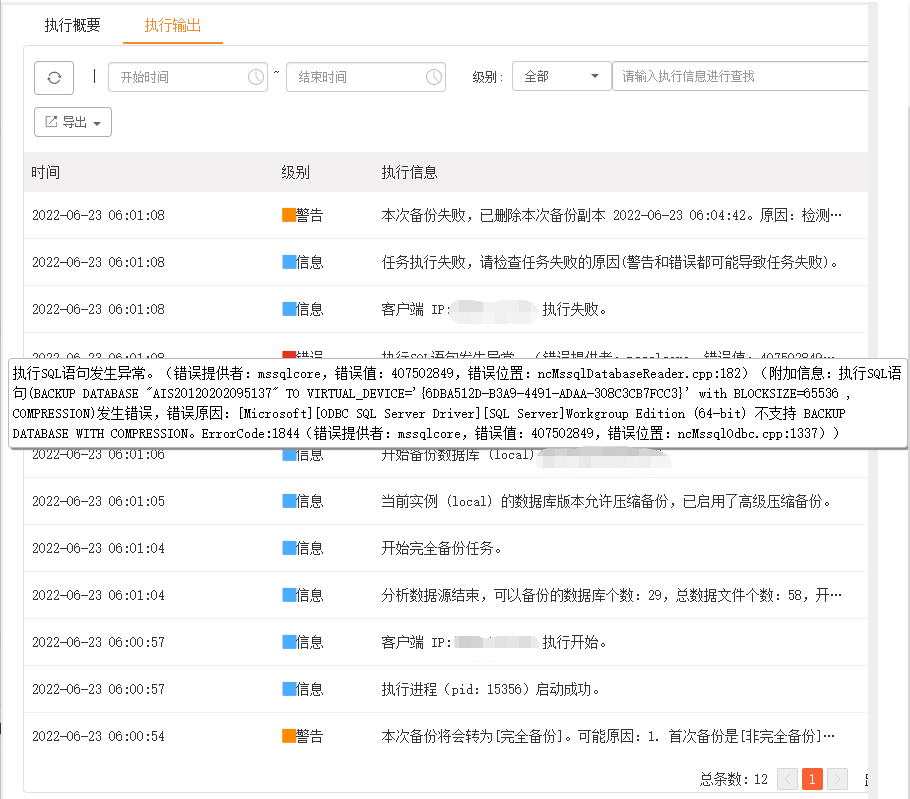Focus the 结束时间 input field
The image size is (910, 799).
pos(366,77)
